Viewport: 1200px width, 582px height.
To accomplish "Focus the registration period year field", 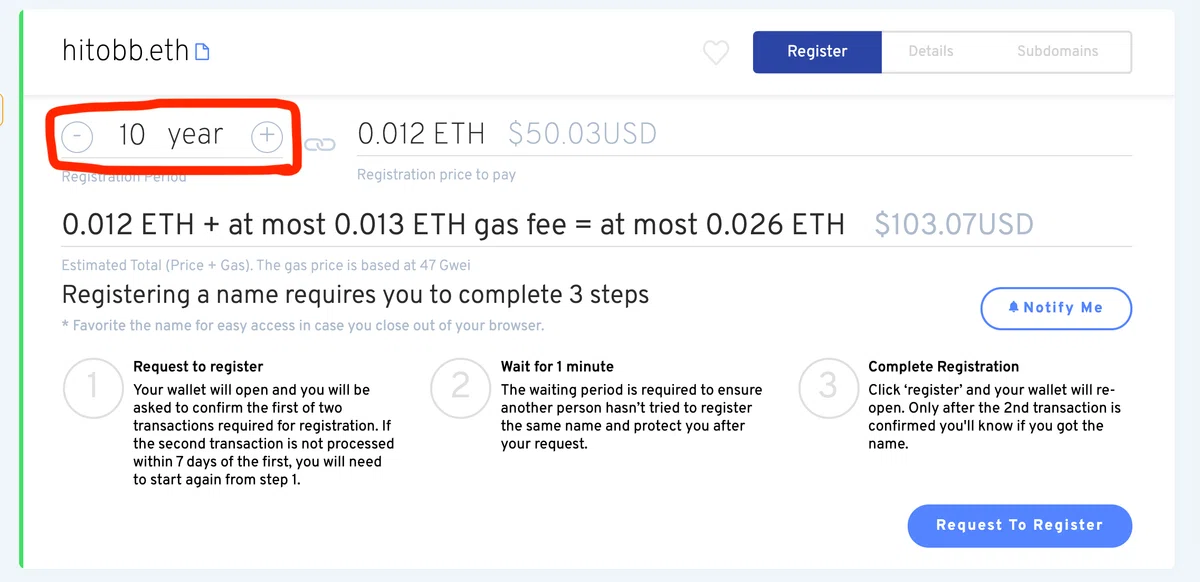I will [x=172, y=135].
